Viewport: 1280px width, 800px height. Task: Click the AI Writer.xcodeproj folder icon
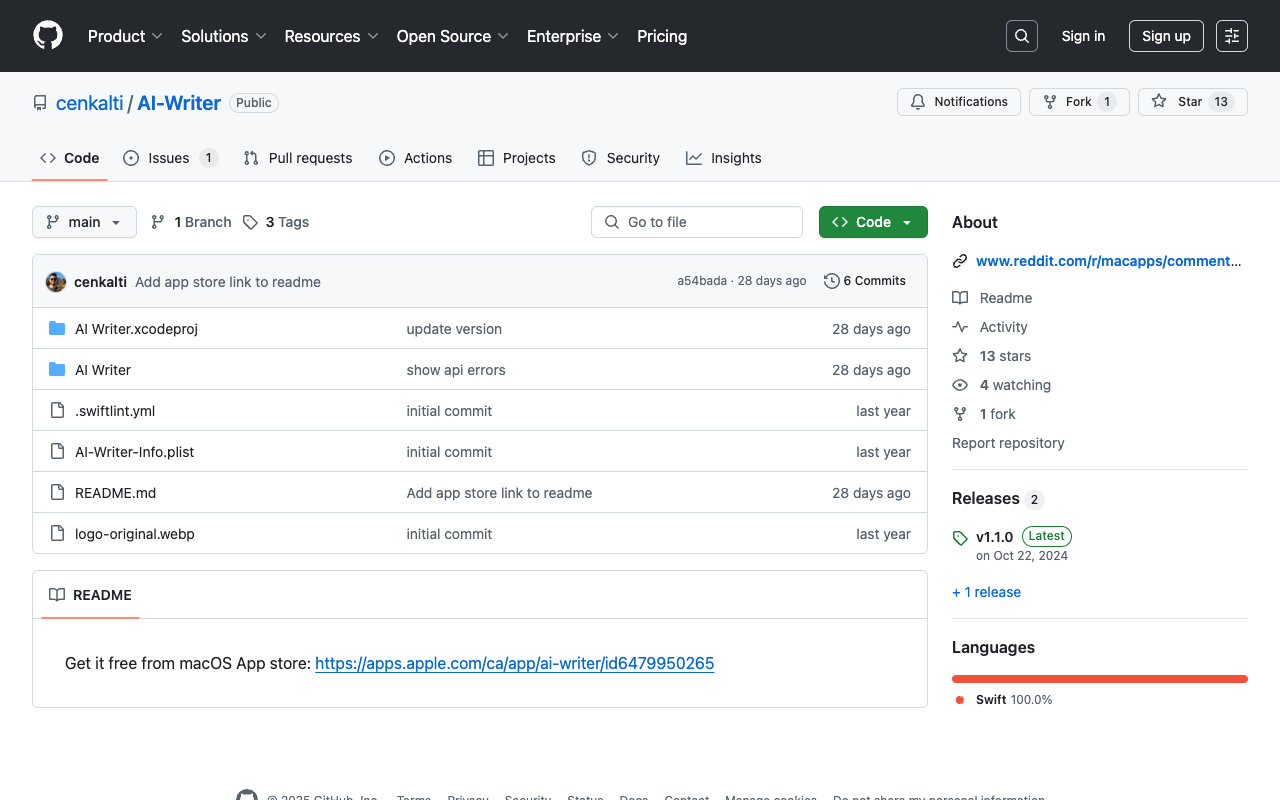click(x=57, y=328)
